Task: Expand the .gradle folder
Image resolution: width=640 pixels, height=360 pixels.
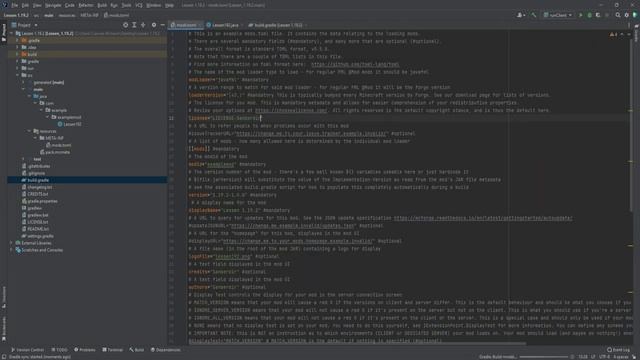Action: pos(18,40)
